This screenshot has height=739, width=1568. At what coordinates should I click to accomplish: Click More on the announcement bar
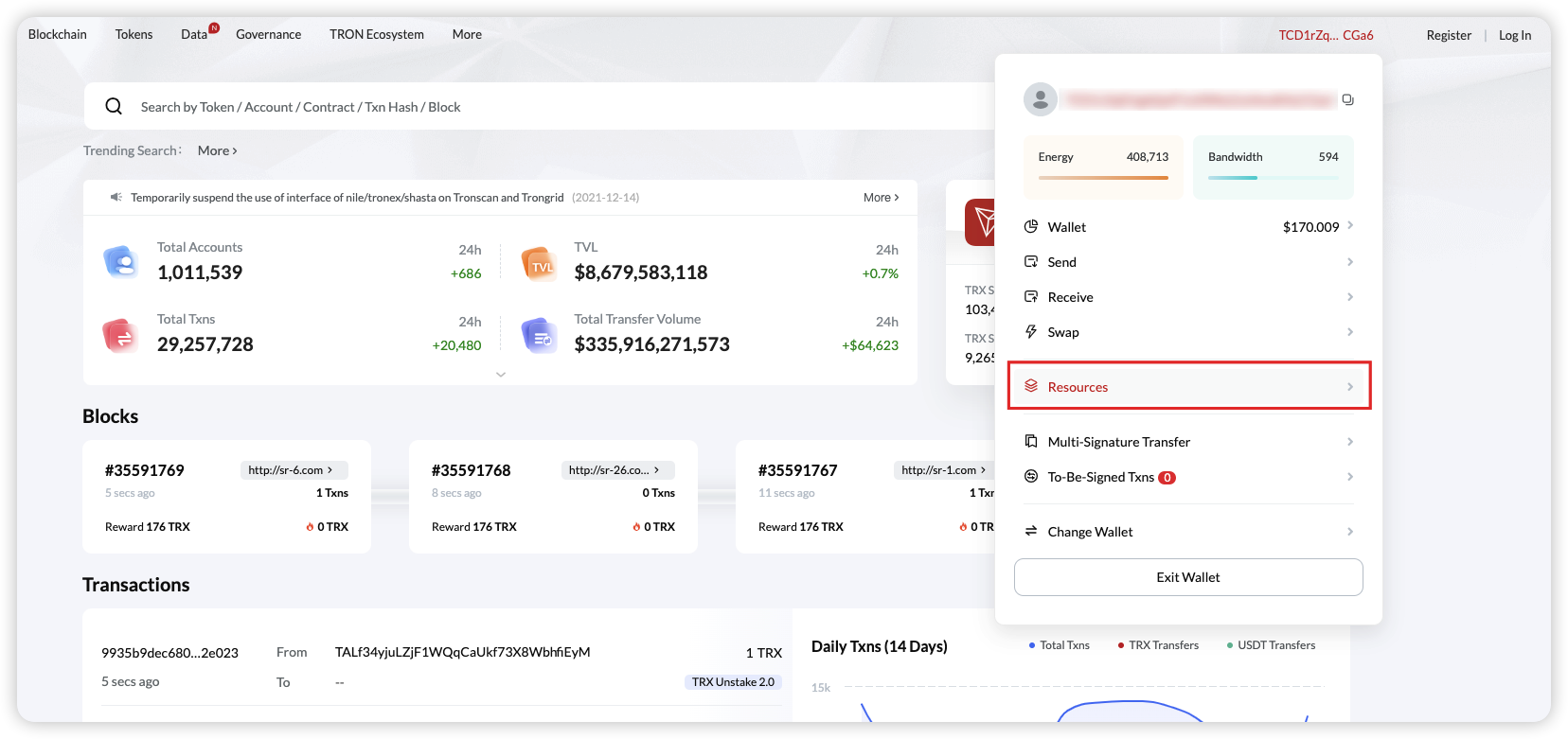point(881,197)
